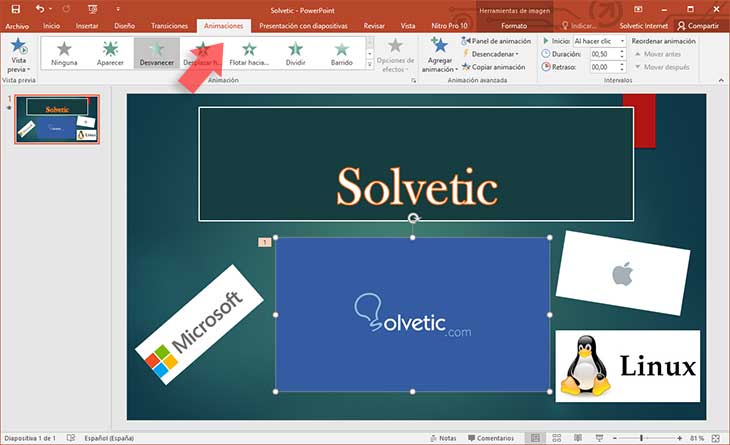Move down one row in the animation gallery
This screenshot has height=445, width=730.
(x=370, y=54)
